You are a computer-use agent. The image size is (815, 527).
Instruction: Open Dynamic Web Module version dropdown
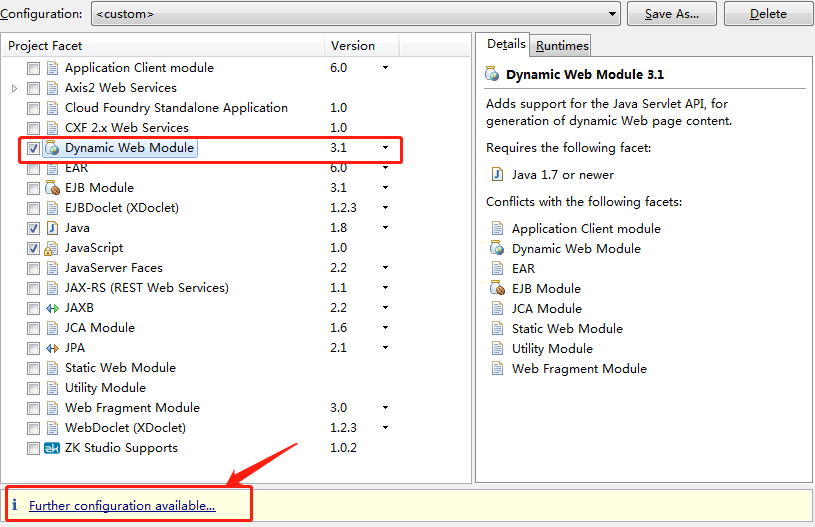(x=385, y=148)
